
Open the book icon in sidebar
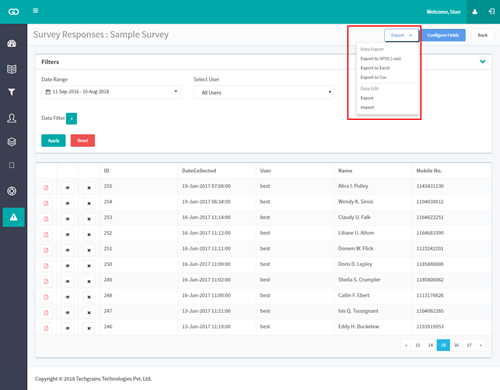tap(12, 69)
